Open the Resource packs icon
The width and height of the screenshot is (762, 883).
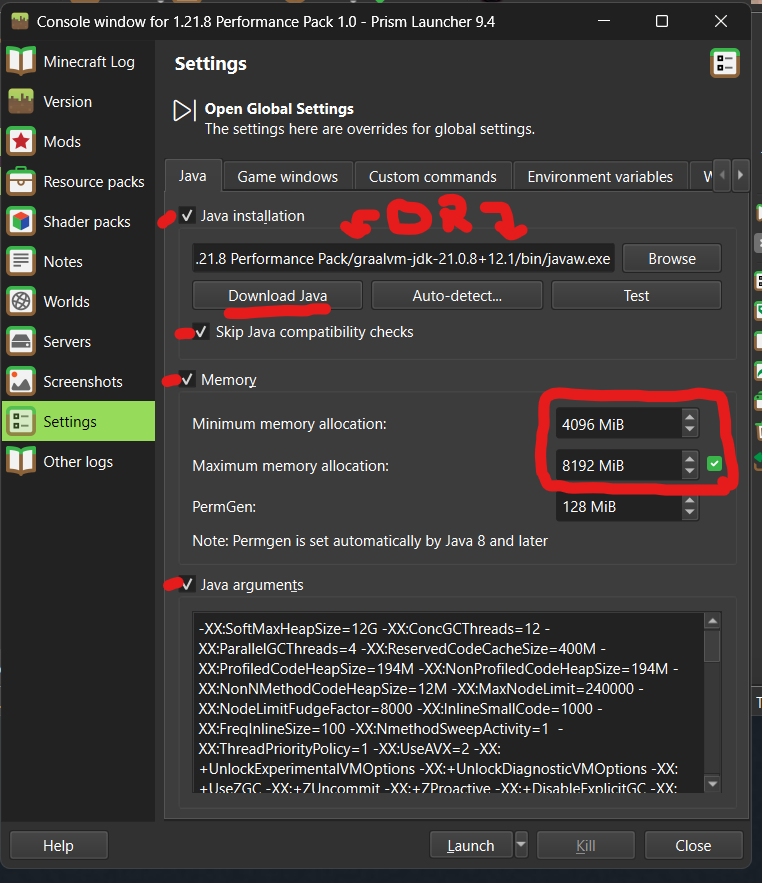pos(21,181)
